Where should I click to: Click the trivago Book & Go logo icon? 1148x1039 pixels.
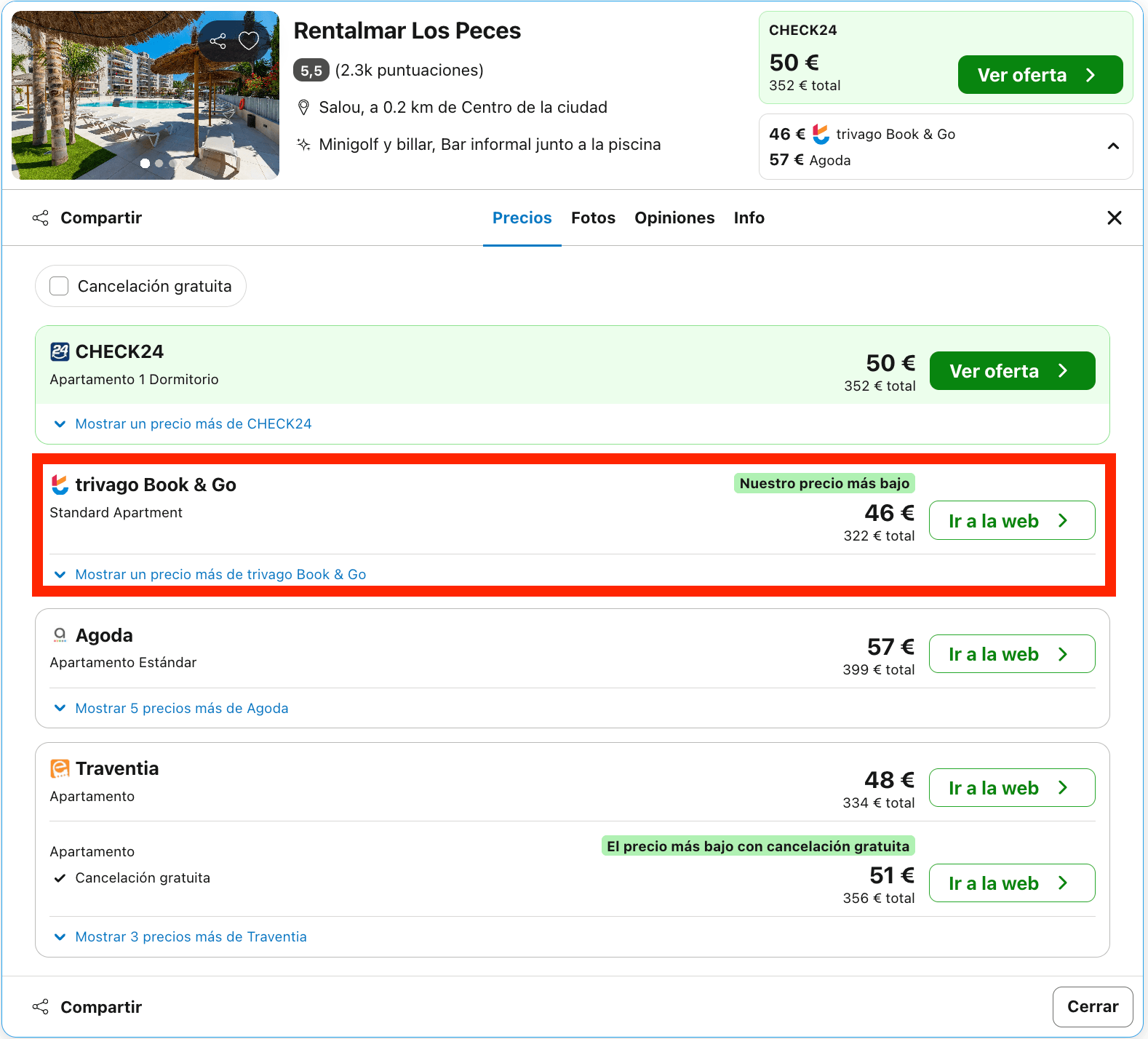click(60, 485)
